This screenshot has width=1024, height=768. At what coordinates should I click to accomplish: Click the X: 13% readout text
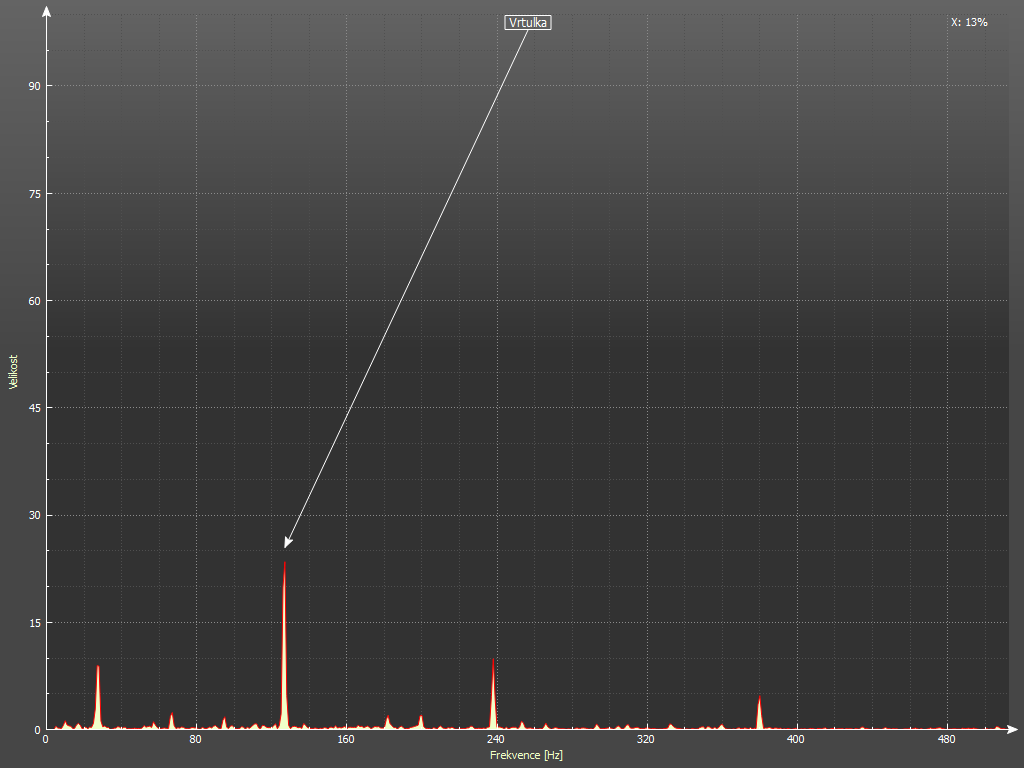[x=969, y=22]
